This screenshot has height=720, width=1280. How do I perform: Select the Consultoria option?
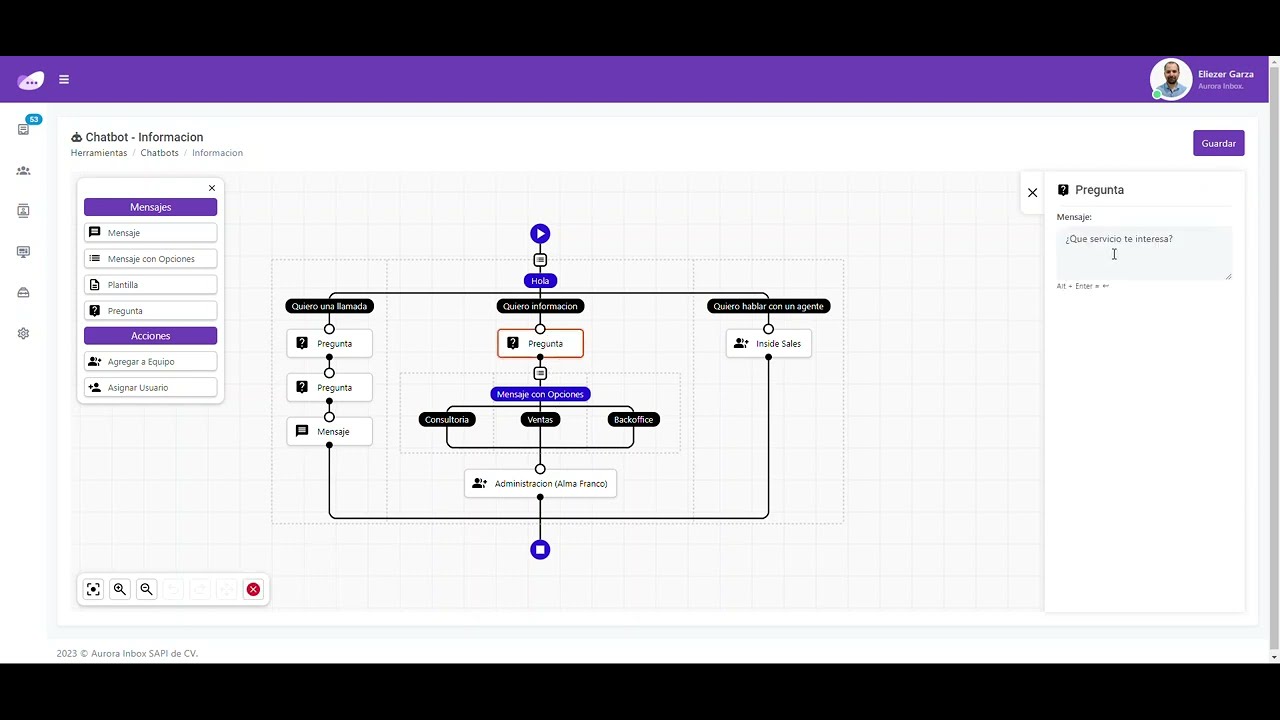(447, 420)
